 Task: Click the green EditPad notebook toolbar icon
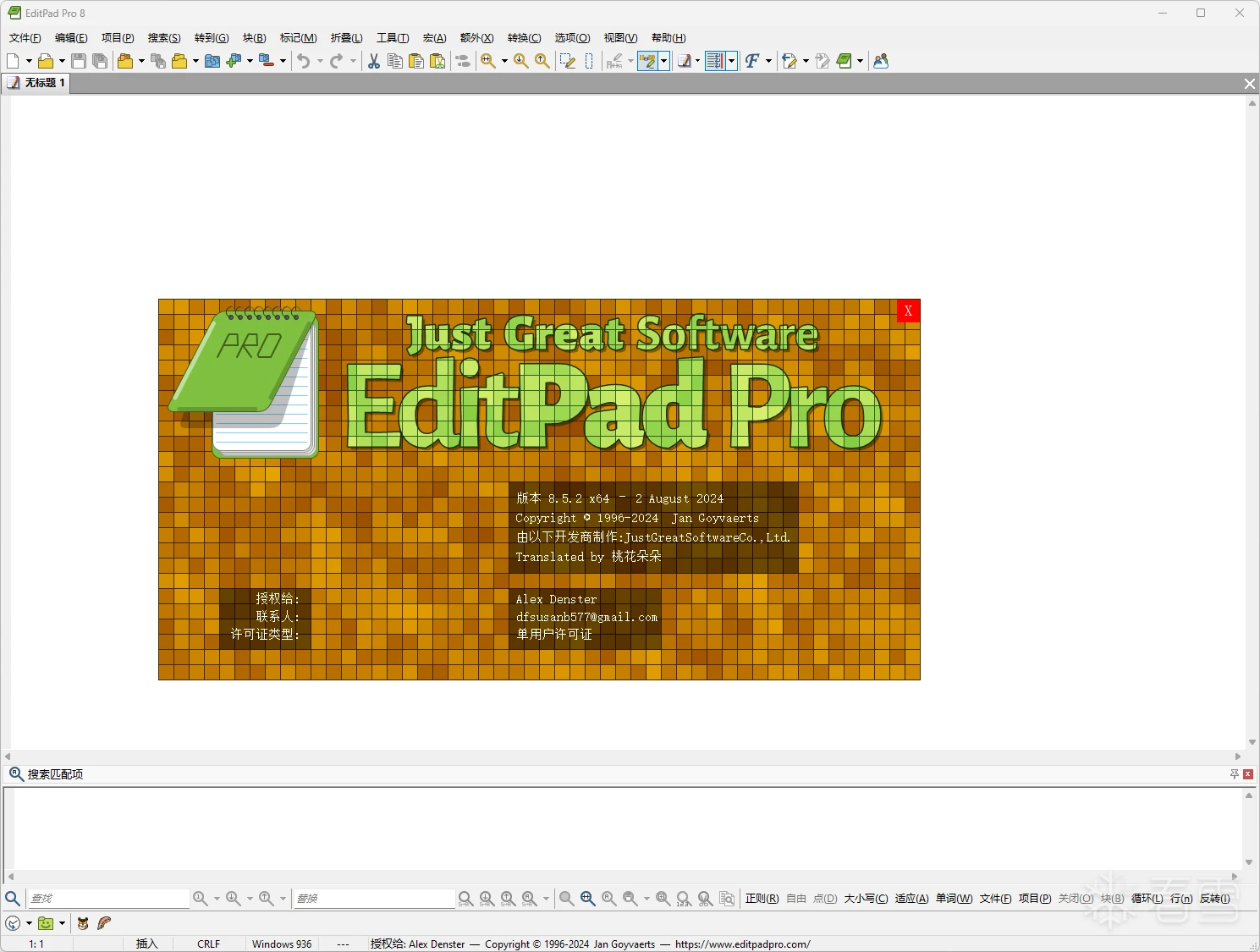coord(844,61)
